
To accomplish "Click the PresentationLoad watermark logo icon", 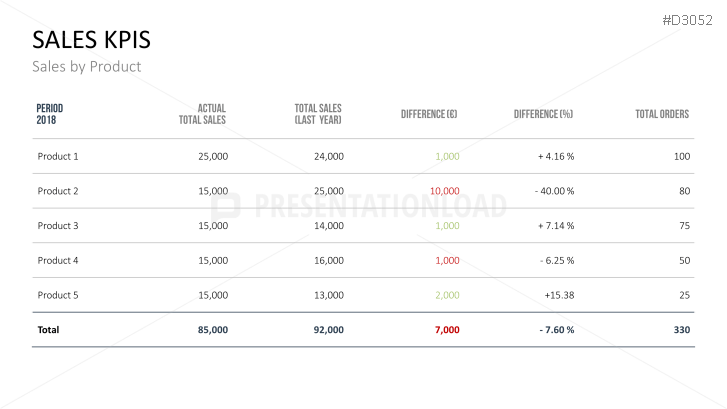I will click(x=228, y=206).
